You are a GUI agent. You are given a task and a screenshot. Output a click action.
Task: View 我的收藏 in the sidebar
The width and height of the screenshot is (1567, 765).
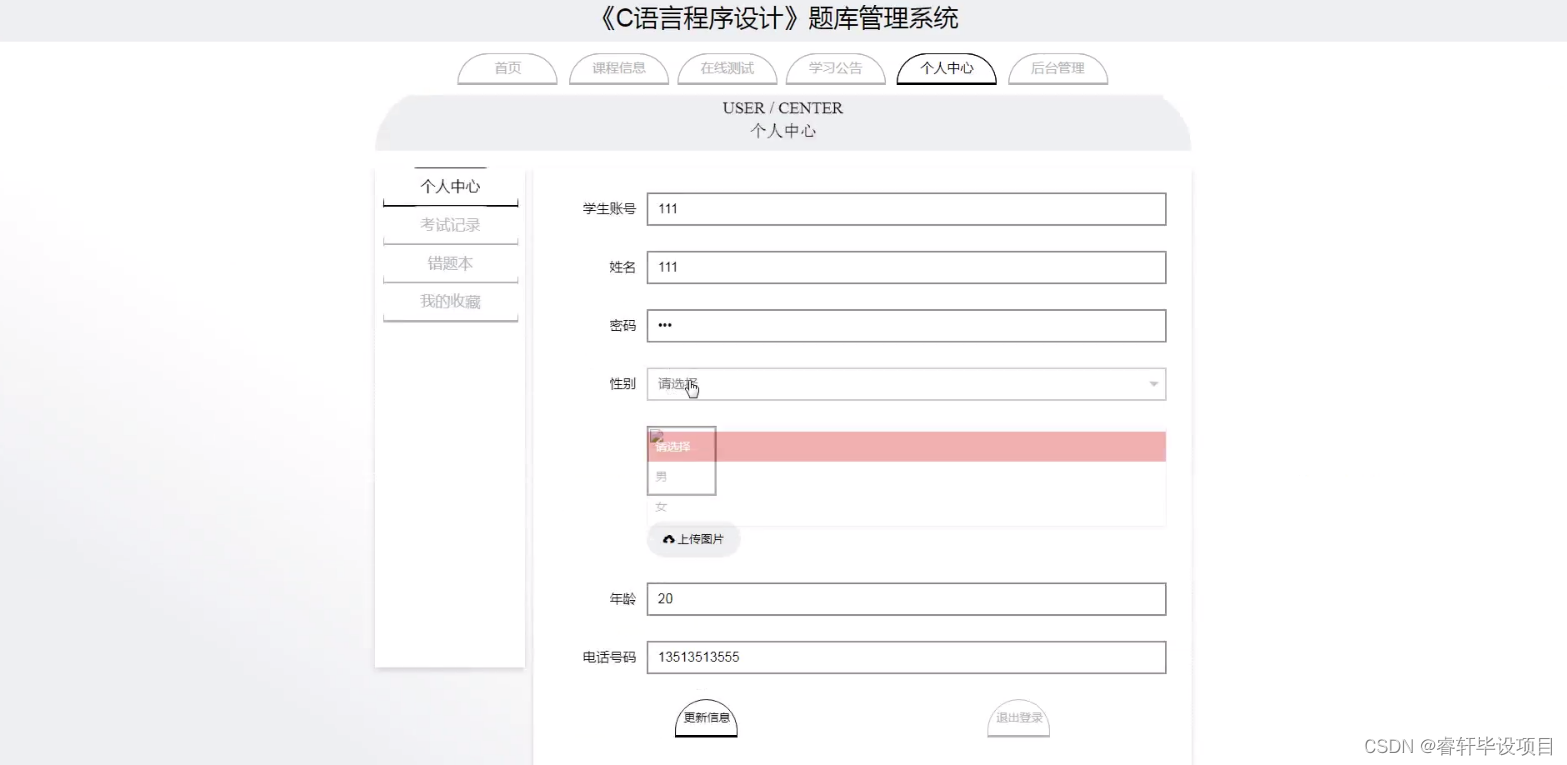(x=449, y=301)
